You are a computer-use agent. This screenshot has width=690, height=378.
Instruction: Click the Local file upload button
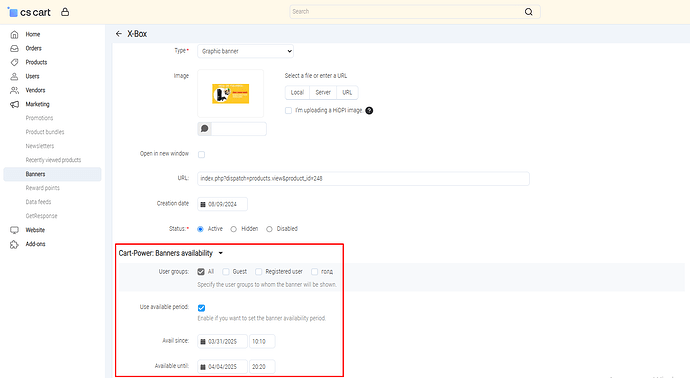pos(297,92)
